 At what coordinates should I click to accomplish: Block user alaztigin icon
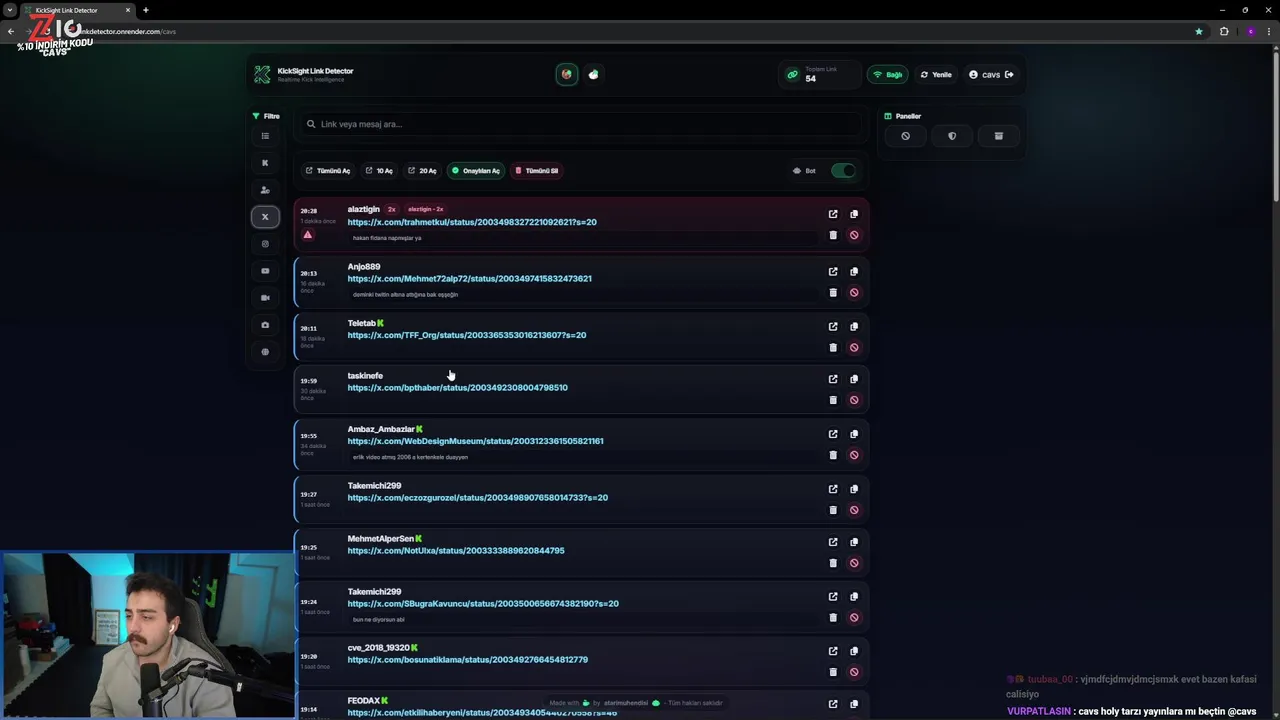(x=854, y=235)
